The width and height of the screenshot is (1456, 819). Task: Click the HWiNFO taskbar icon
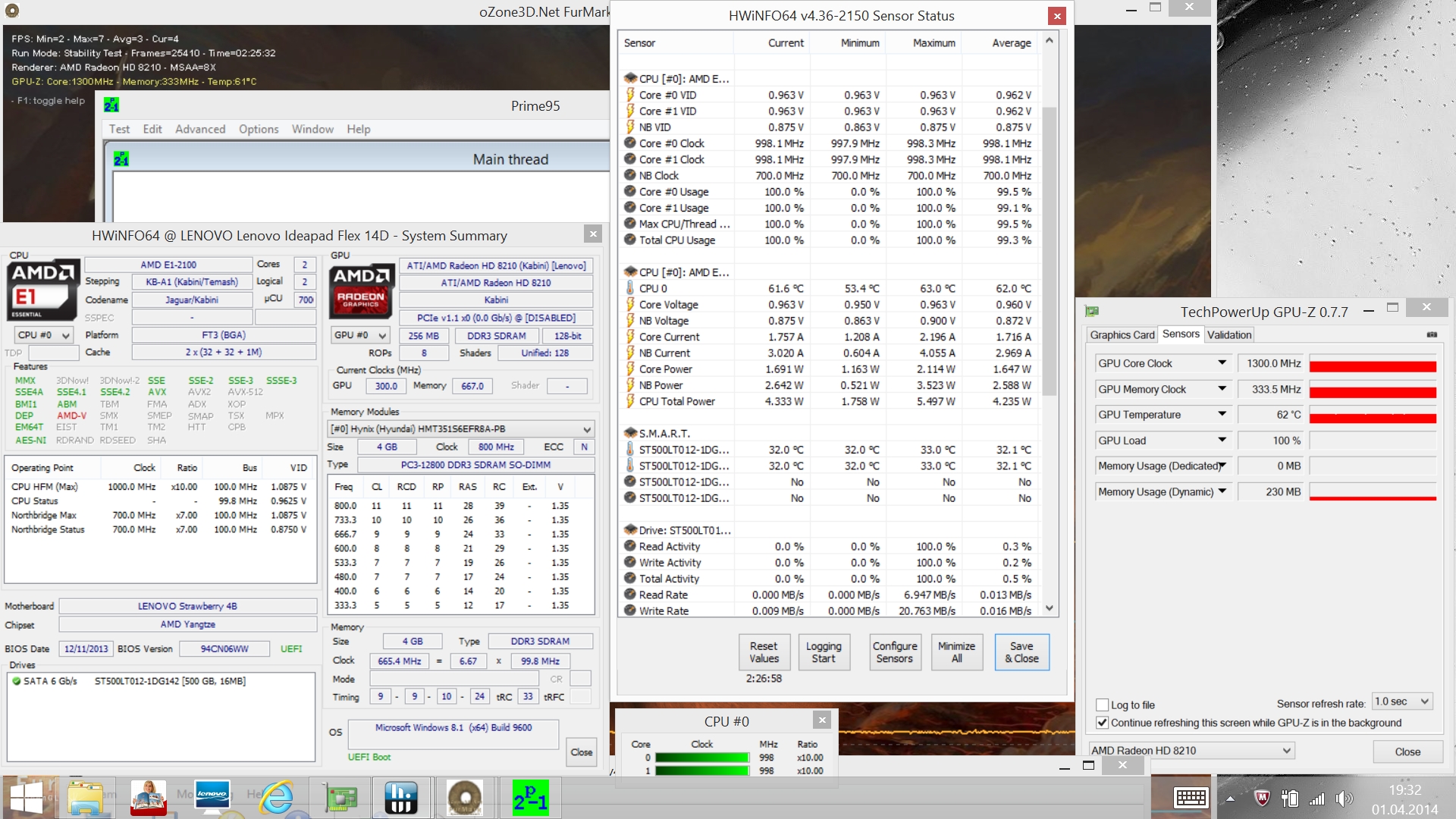[x=400, y=798]
